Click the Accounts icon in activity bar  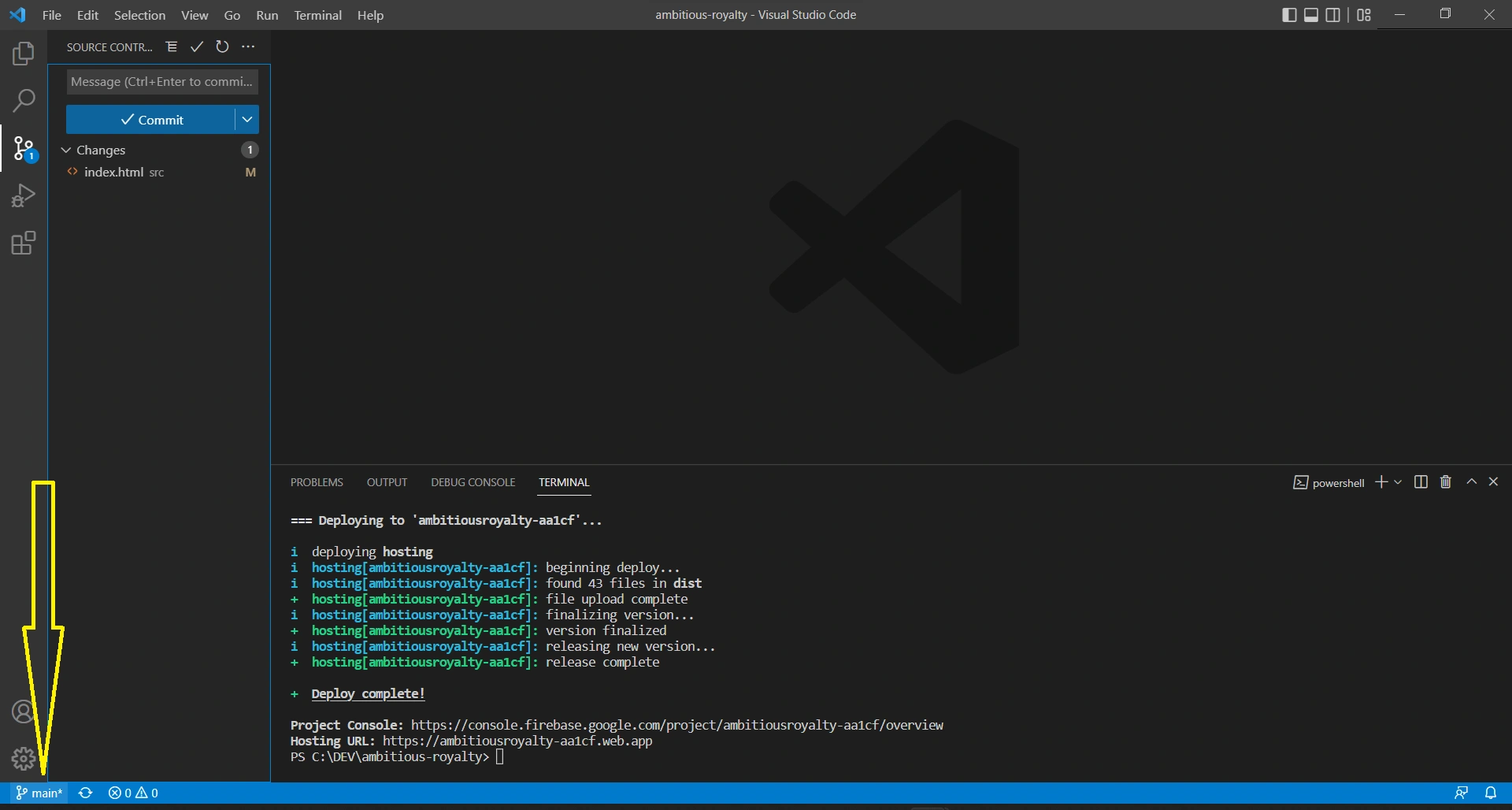pyautogui.click(x=24, y=712)
